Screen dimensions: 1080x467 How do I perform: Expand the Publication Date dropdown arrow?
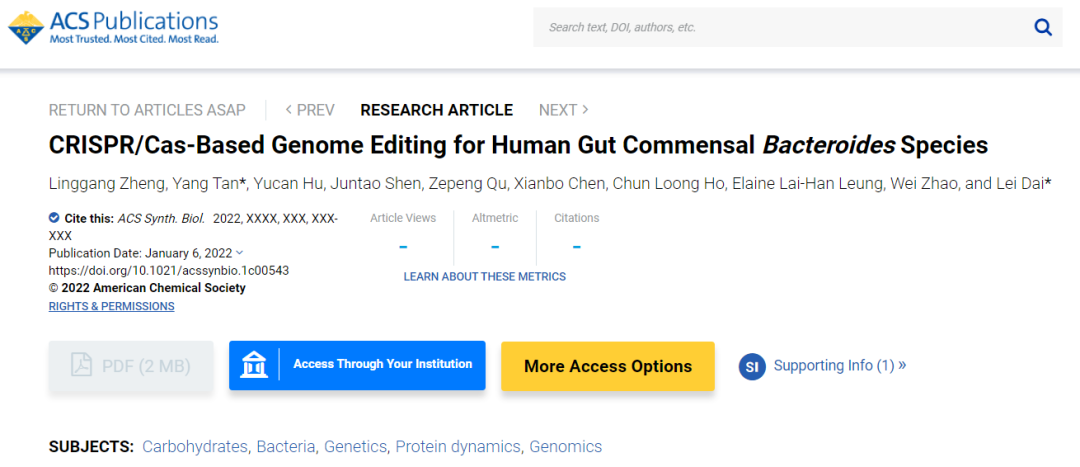239,253
